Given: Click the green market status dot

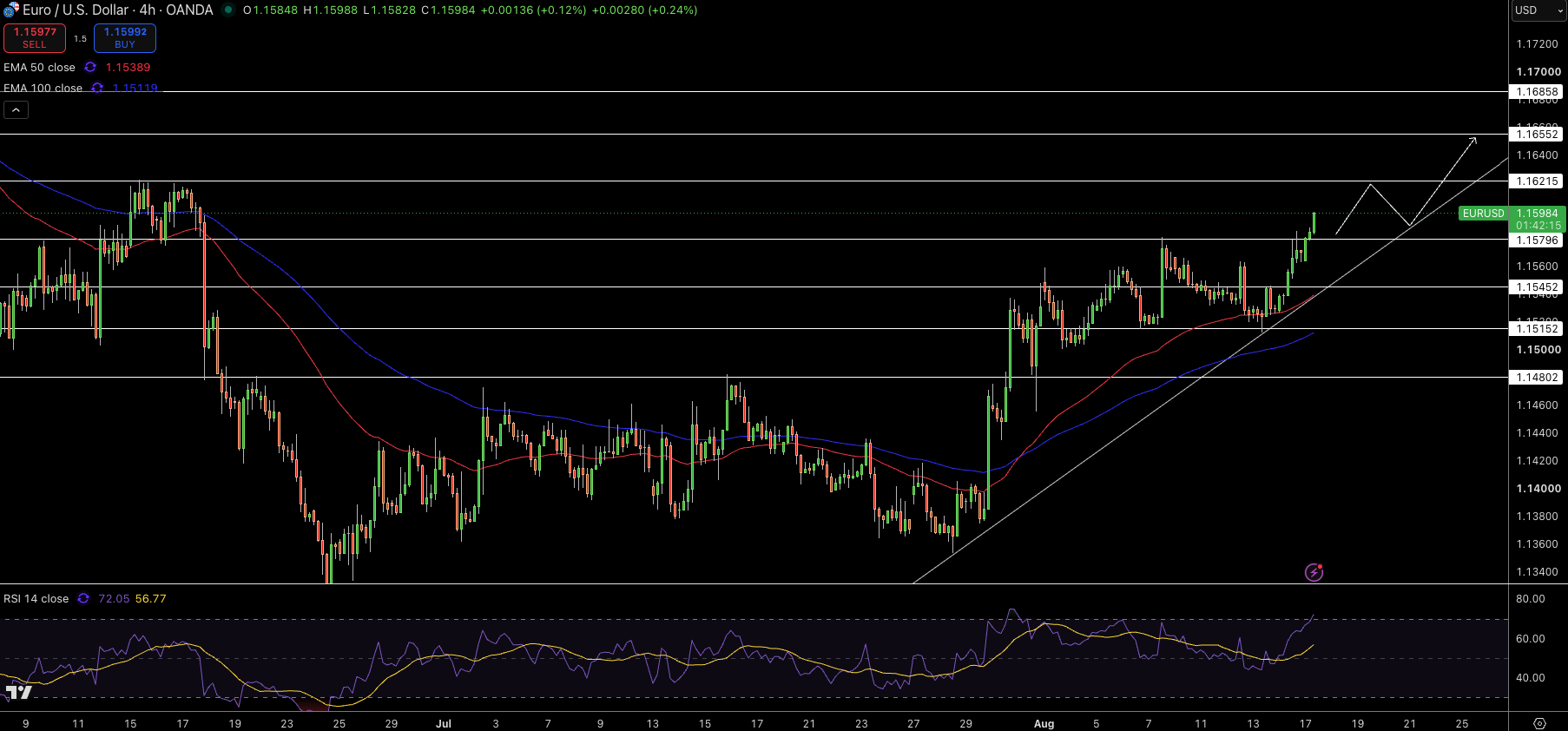Looking at the screenshot, I should click(228, 10).
